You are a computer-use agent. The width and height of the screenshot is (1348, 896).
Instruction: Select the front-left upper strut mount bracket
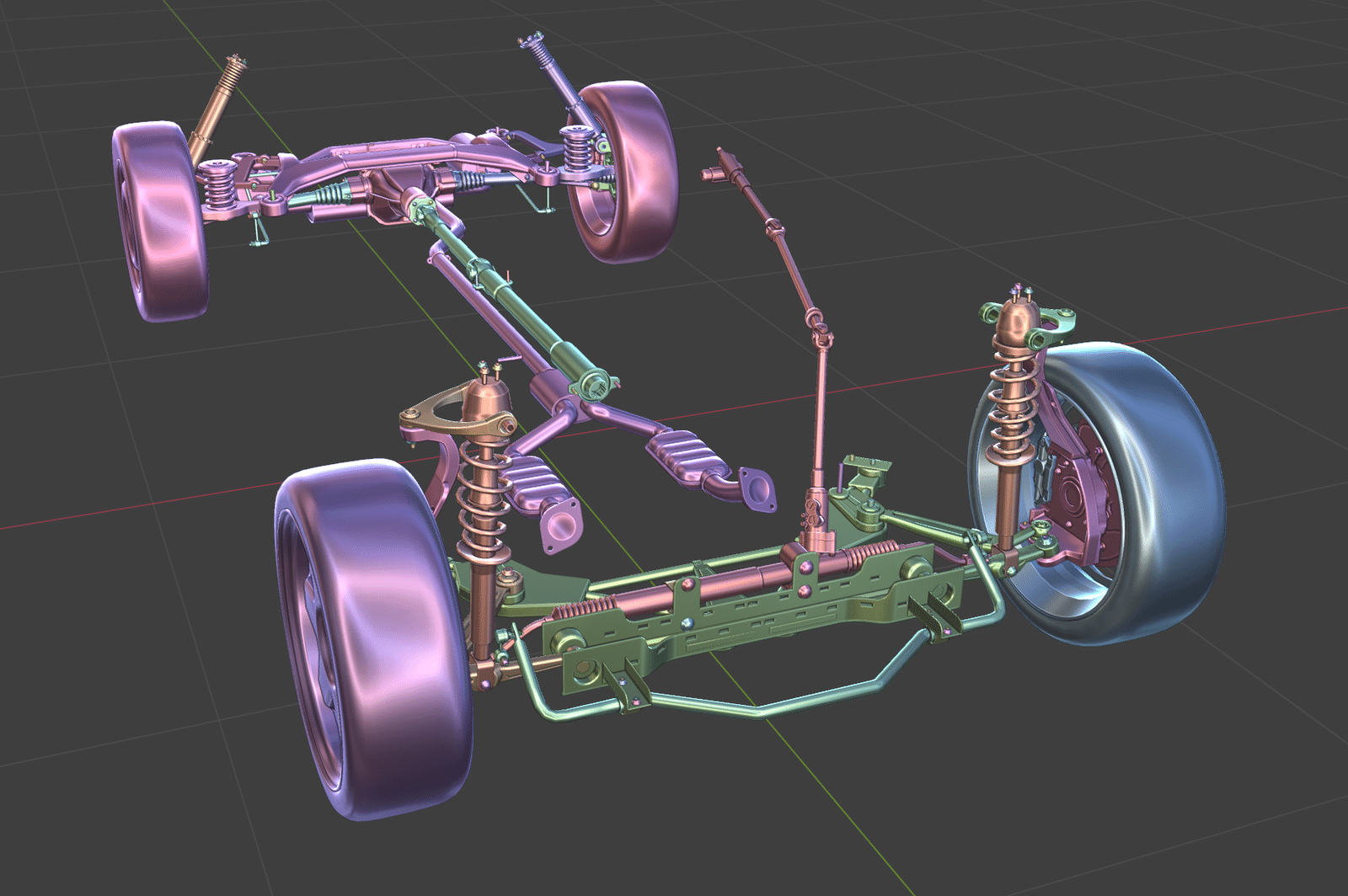tap(459, 410)
